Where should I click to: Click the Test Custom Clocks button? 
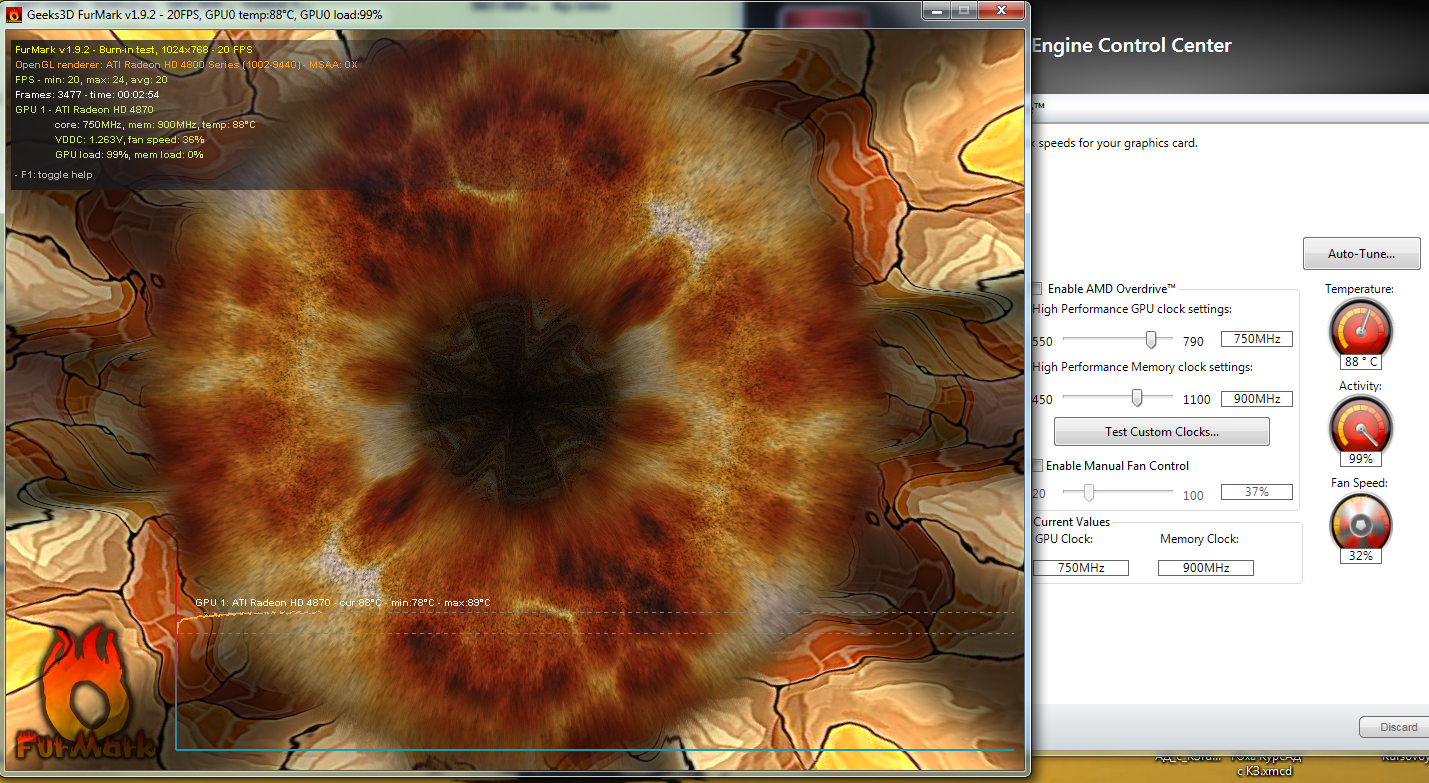[1161, 432]
